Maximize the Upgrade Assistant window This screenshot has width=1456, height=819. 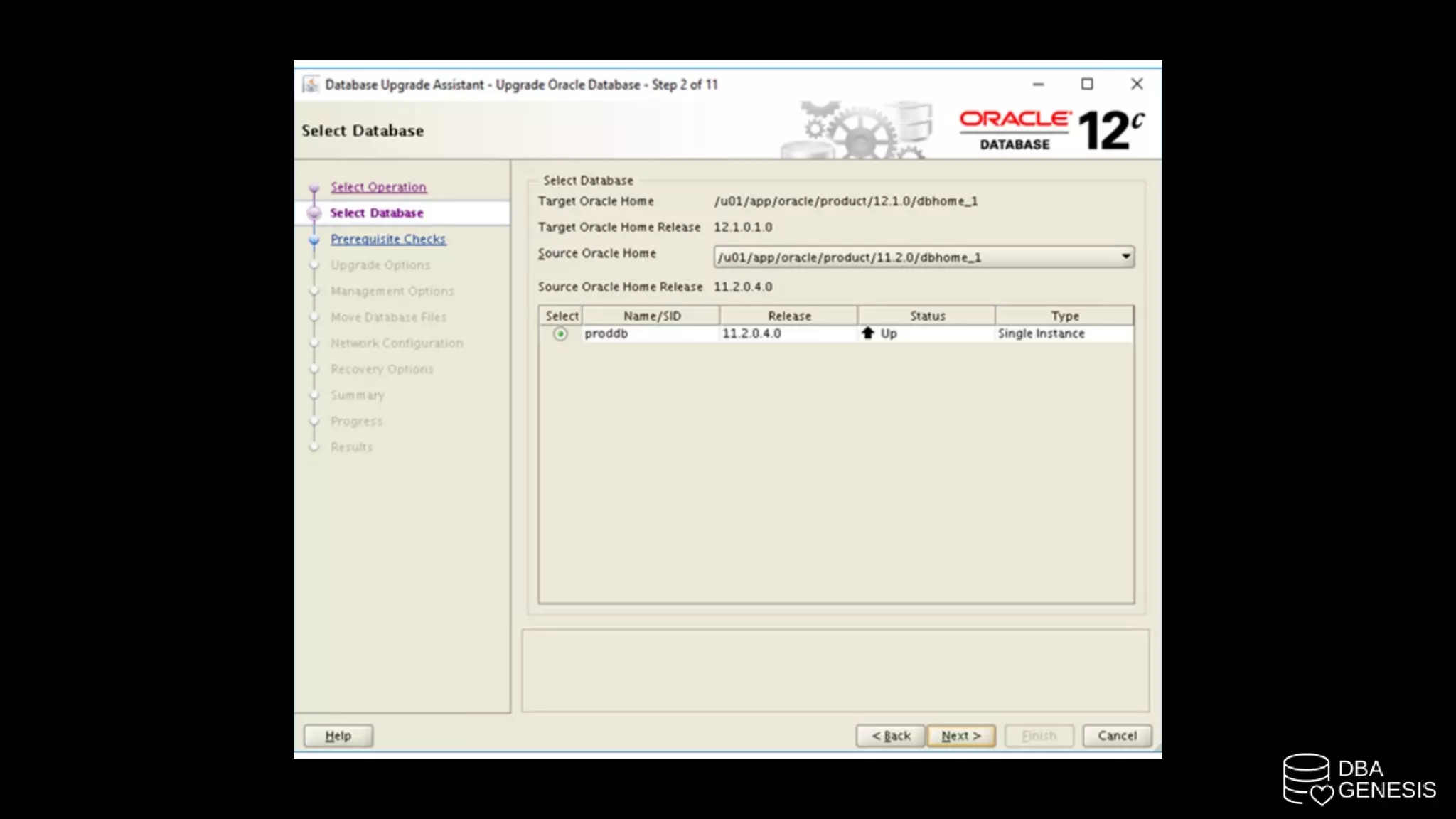coord(1087,84)
